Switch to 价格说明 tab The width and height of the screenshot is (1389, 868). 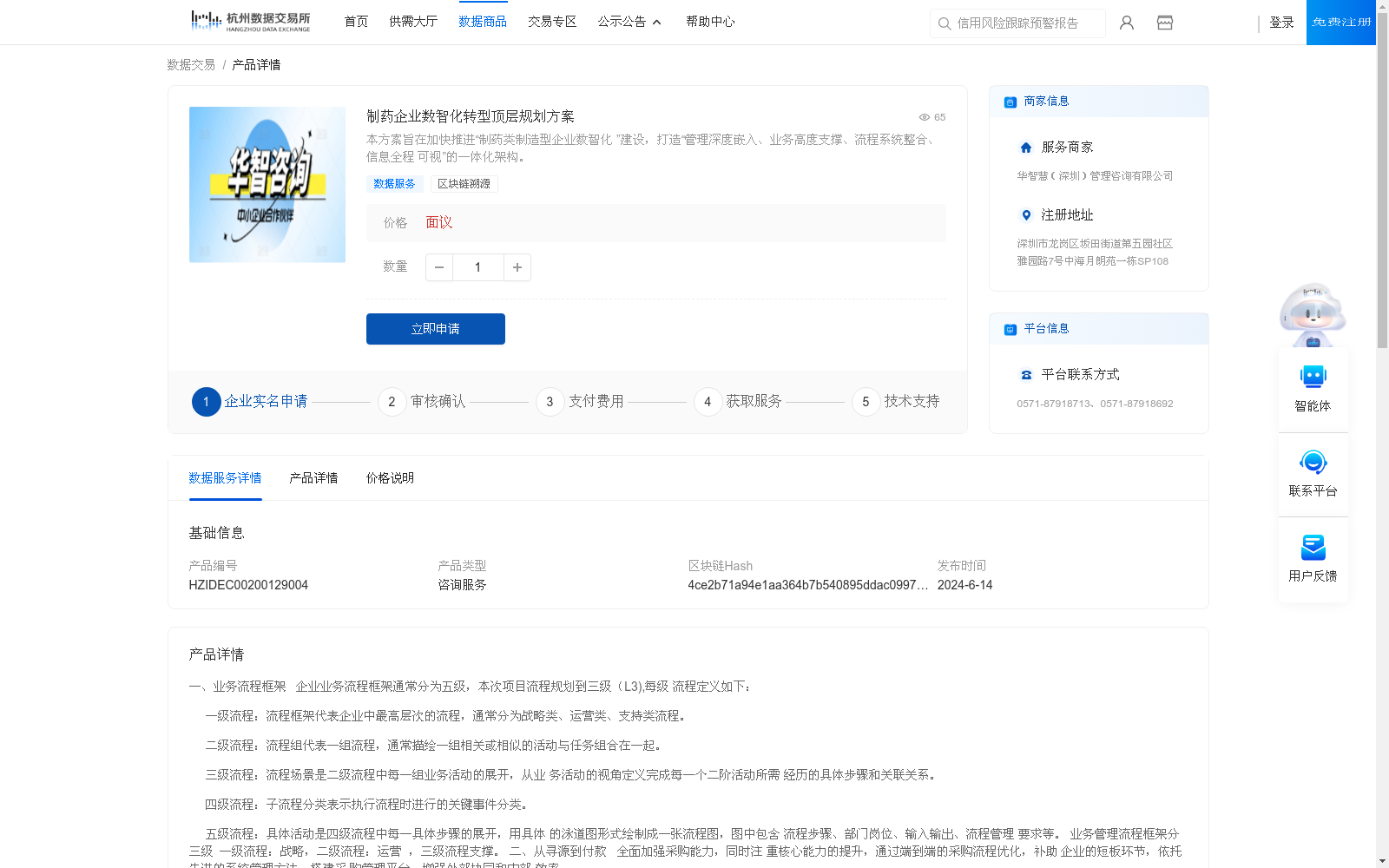pyautogui.click(x=390, y=478)
